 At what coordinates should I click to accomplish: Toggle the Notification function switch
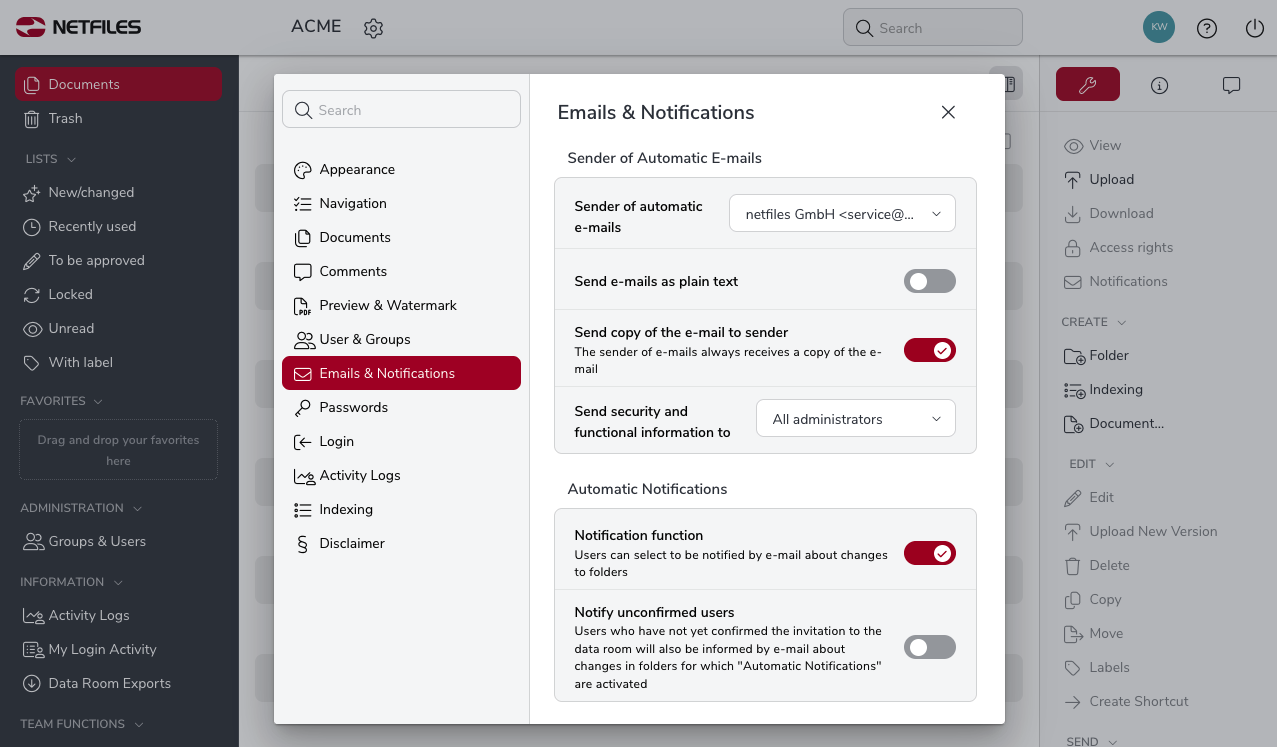click(930, 553)
